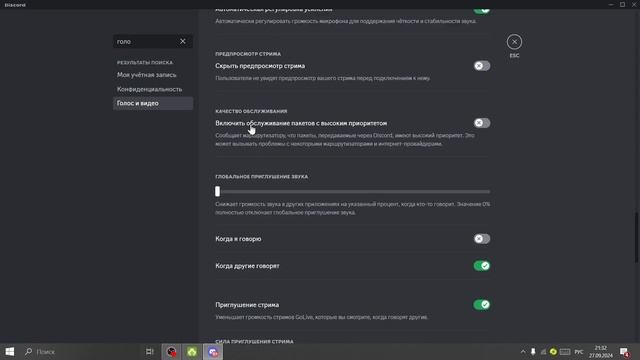Open Моя учётная запись settings
Screen dimensions: 640x360
pyautogui.click(x=147, y=75)
